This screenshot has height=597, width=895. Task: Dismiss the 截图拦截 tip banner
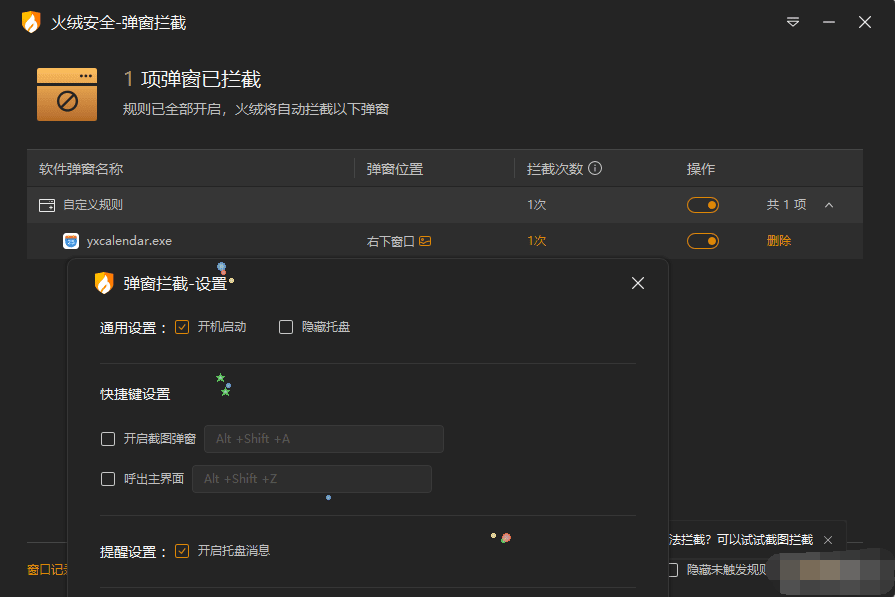tap(828, 540)
